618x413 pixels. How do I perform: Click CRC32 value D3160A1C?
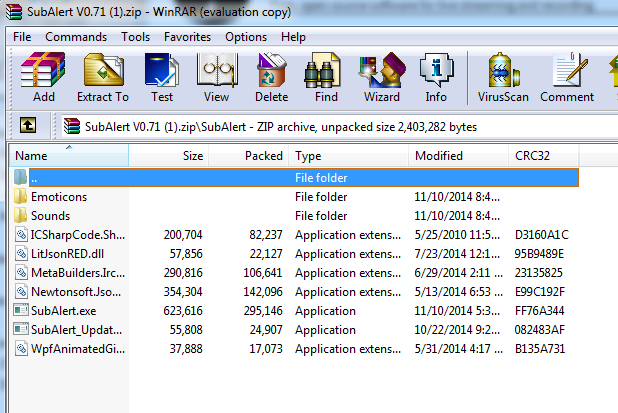tap(542, 234)
